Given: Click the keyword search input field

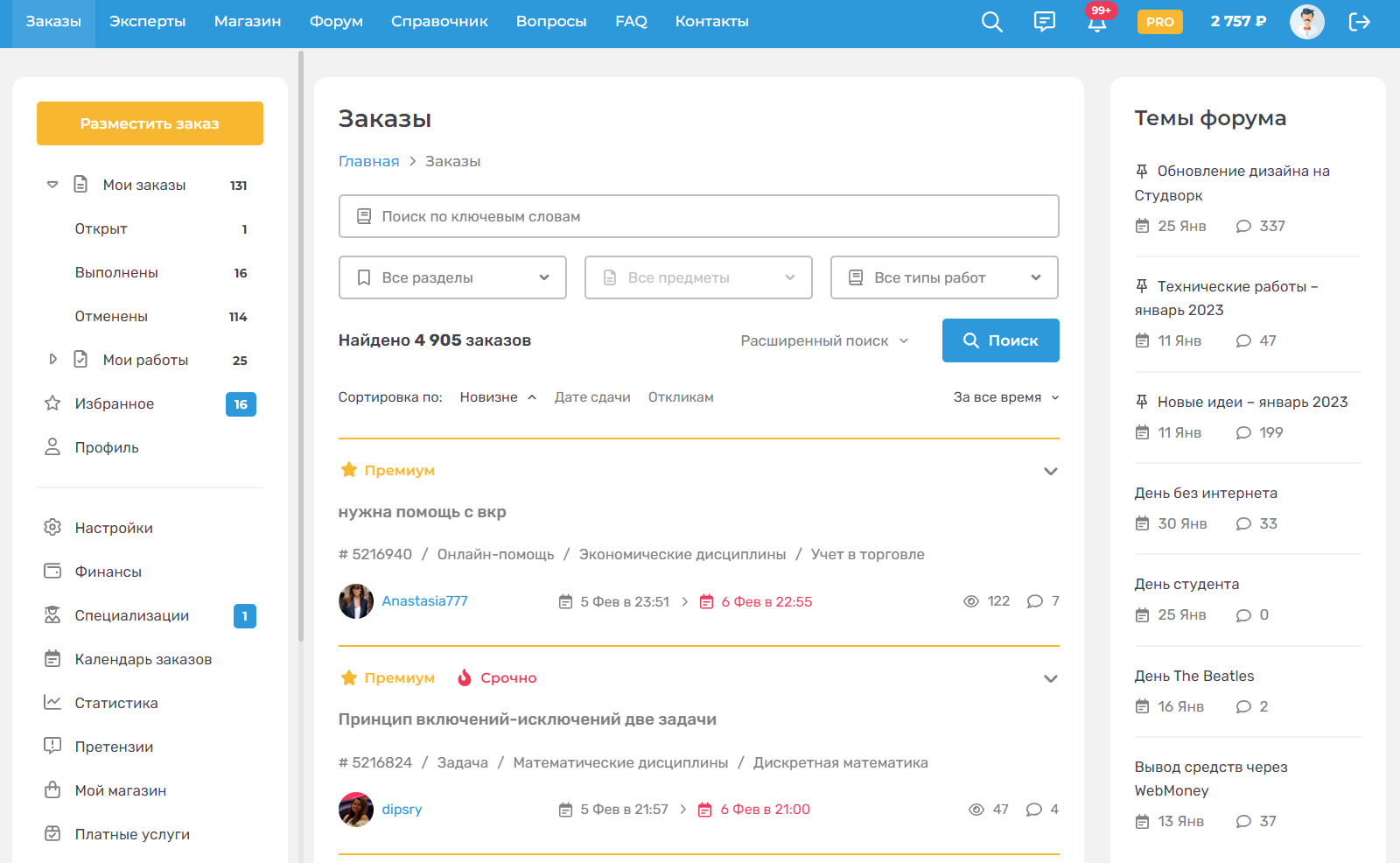Looking at the screenshot, I should pyautogui.click(x=698, y=216).
